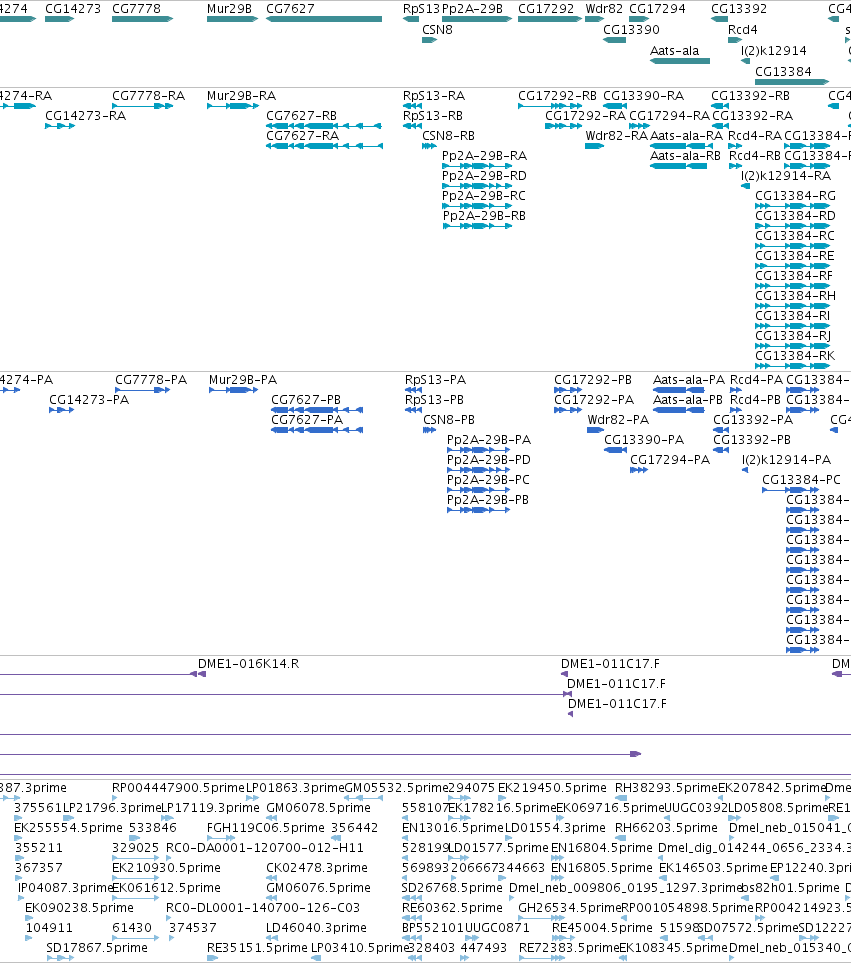Viewport: 851px width, 963px height.
Task: Click EST RP004447900.5prime
Action: pyautogui.click(x=178, y=787)
